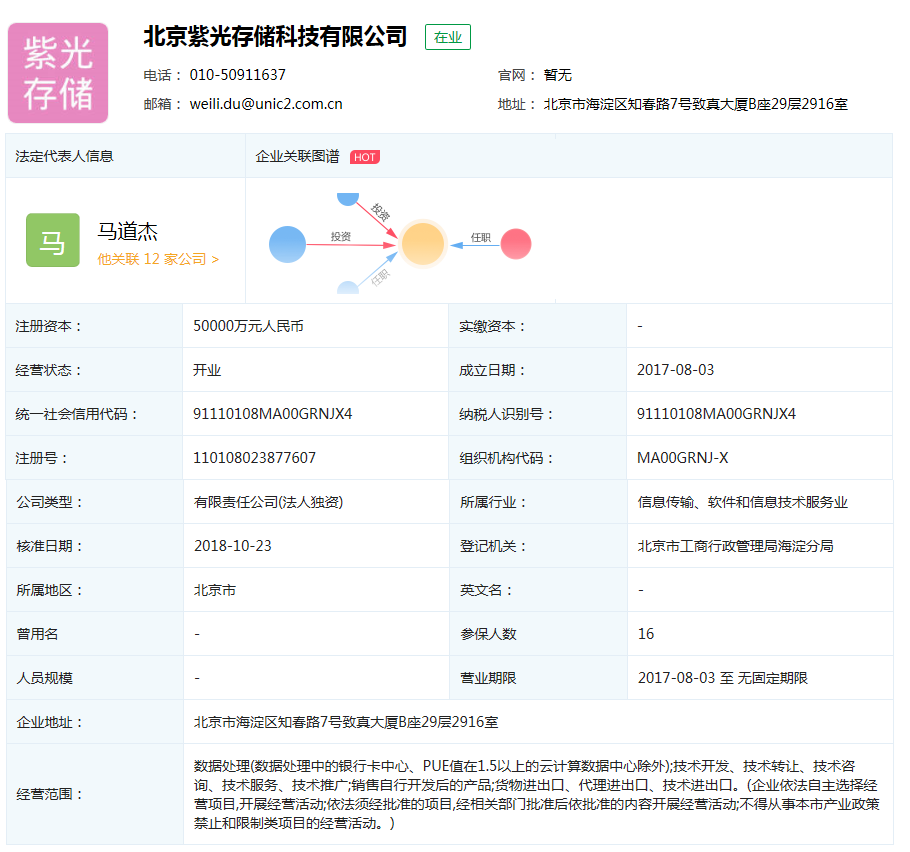The height and width of the screenshot is (852, 910).
Task: Open legal representative 马道杰 profile
Action: [128, 232]
